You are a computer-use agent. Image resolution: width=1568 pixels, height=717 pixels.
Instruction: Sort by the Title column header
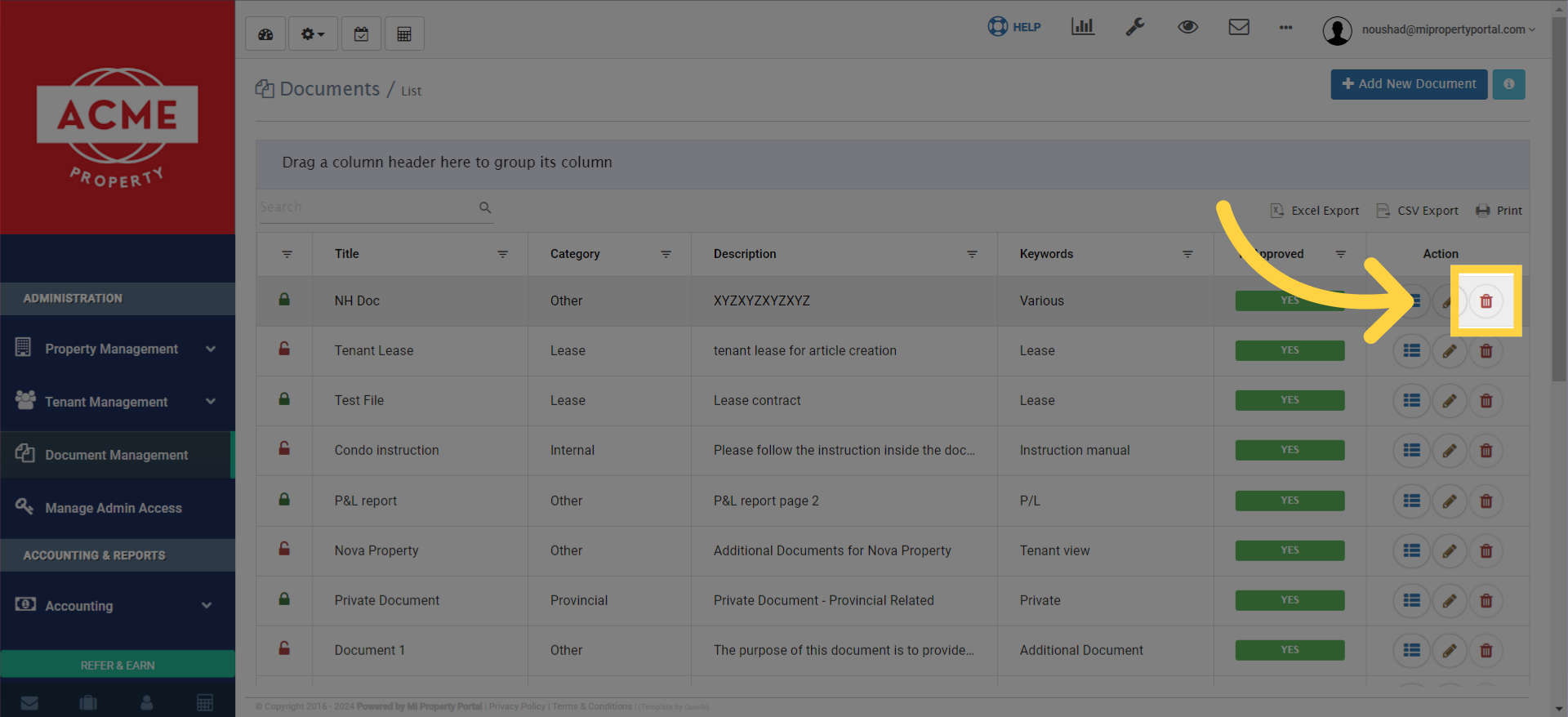click(347, 254)
